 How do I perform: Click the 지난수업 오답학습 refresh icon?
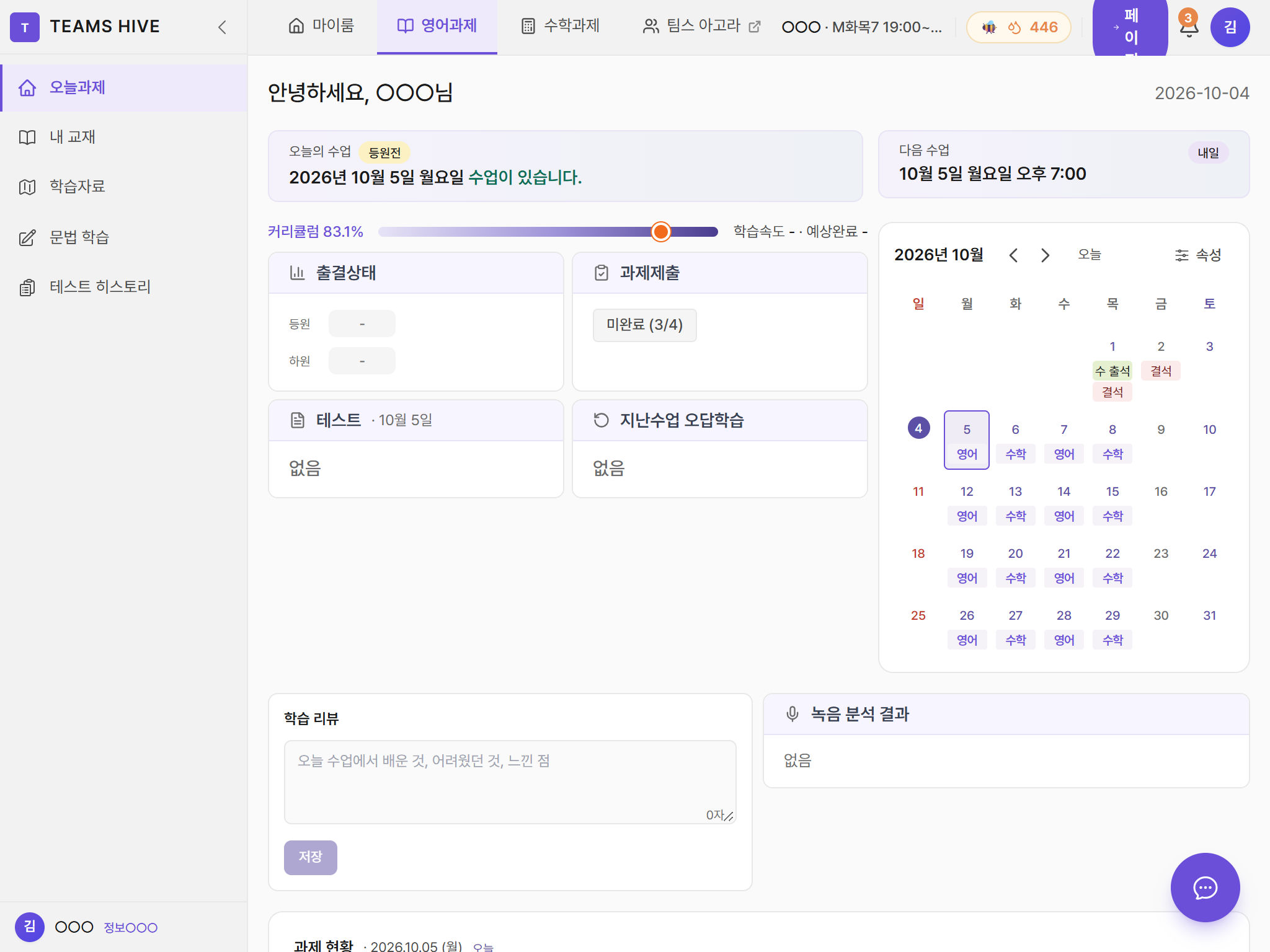click(x=601, y=420)
